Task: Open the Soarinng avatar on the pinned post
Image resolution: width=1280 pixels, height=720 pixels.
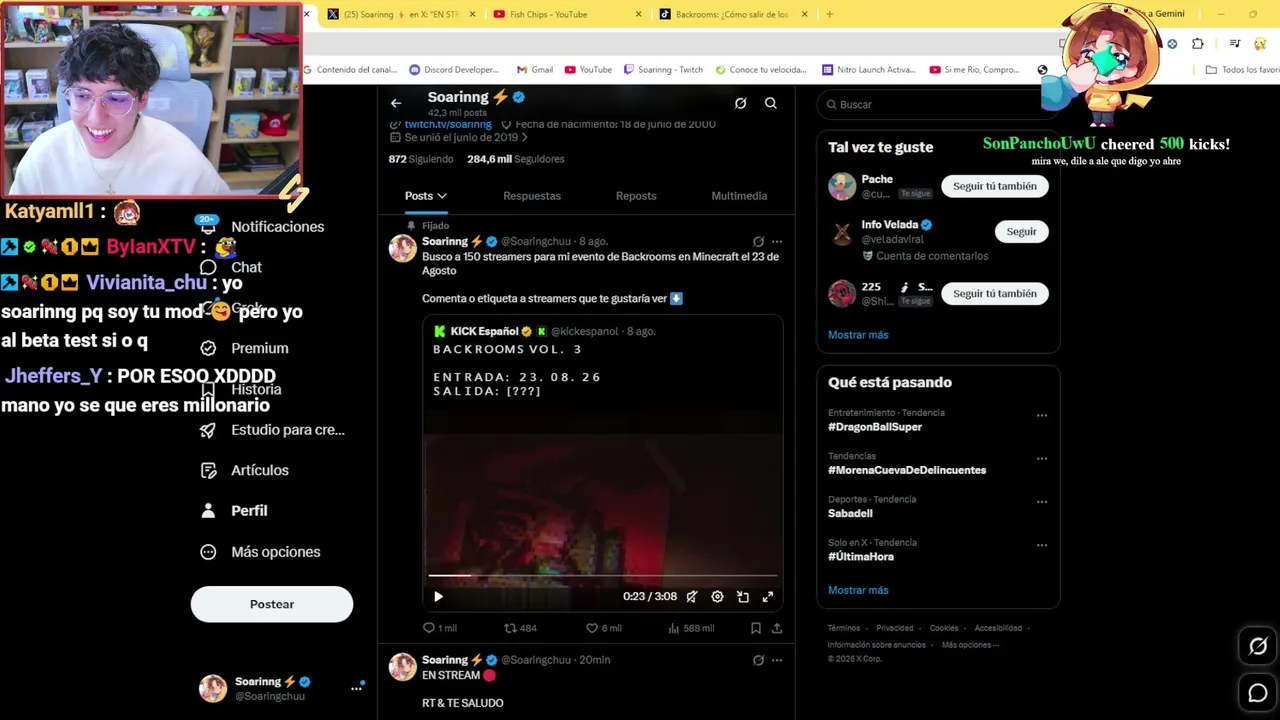Action: 402,249
